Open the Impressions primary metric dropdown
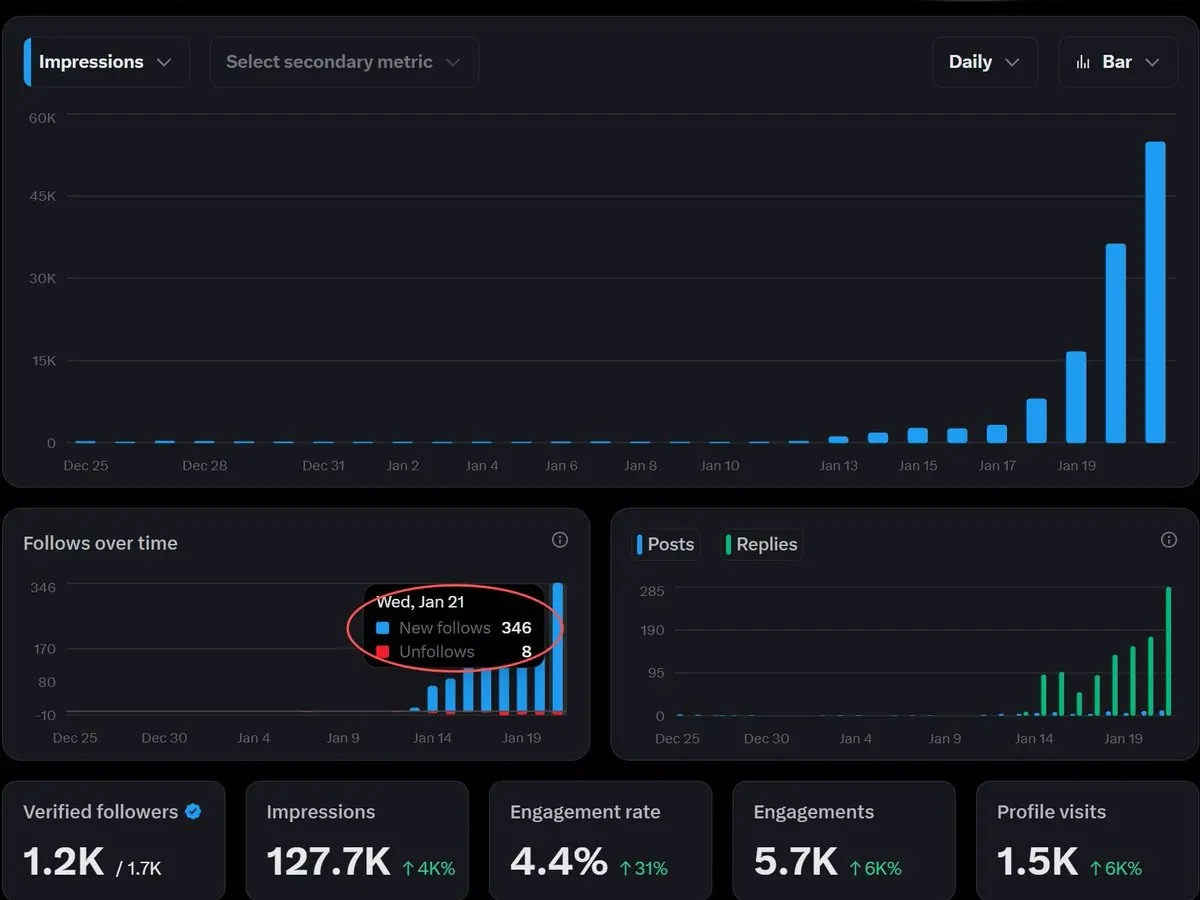 coord(107,62)
